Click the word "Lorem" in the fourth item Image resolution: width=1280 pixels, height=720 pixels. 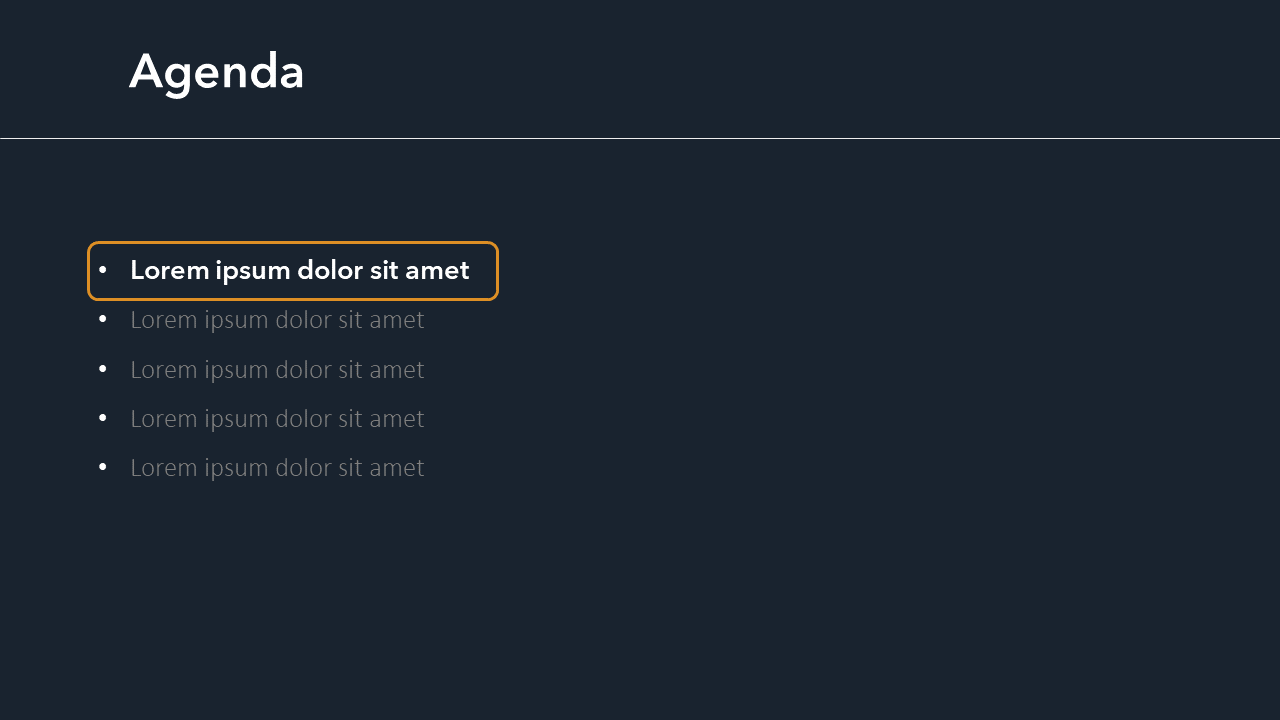point(164,419)
